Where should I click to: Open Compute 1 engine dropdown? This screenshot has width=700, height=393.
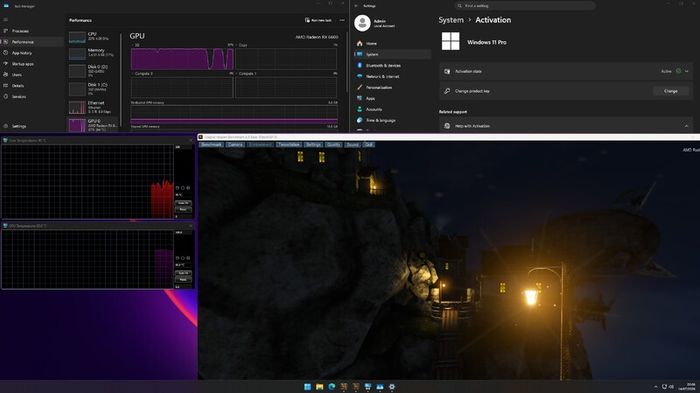tap(247, 74)
